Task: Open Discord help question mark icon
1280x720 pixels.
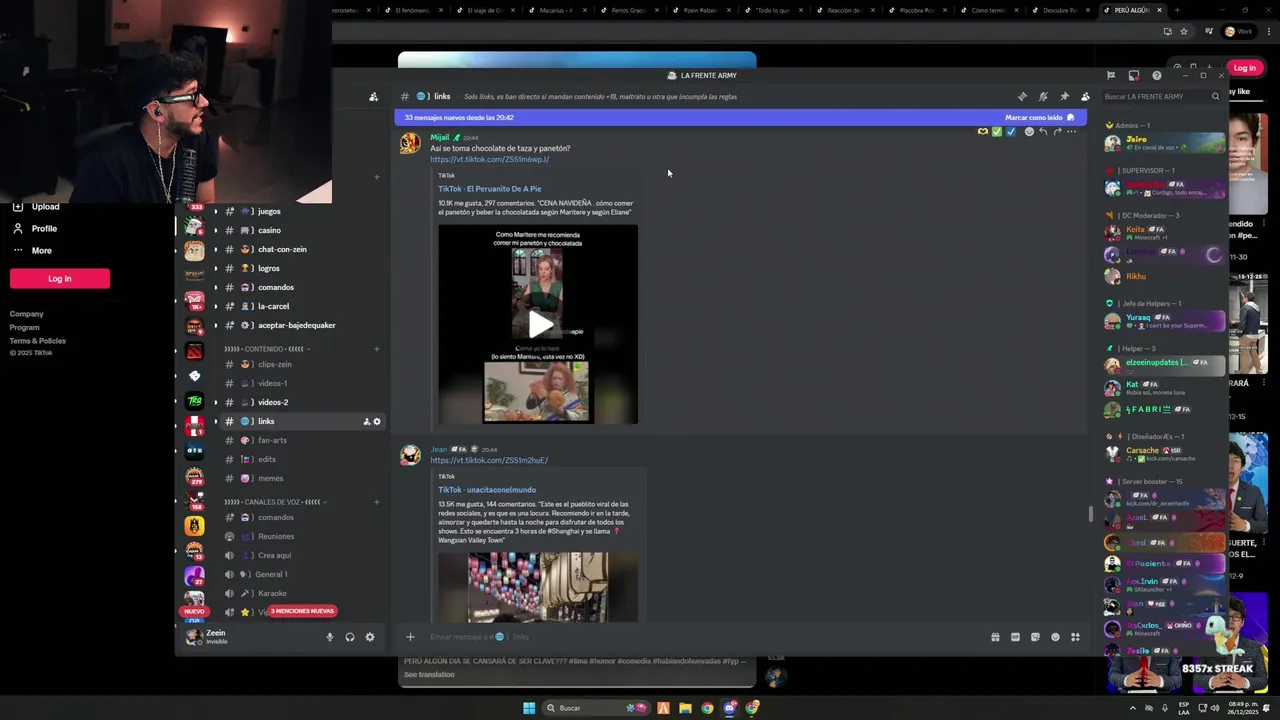Action: click(1157, 76)
